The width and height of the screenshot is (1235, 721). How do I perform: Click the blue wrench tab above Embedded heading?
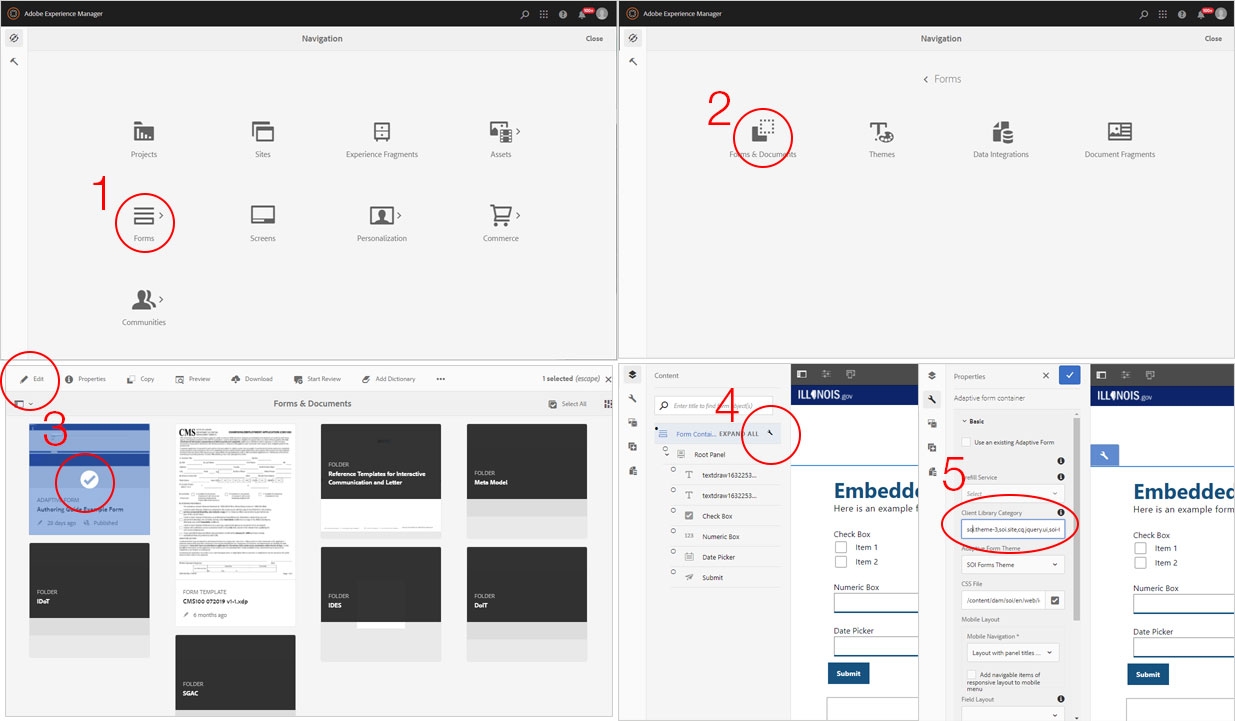1104,455
